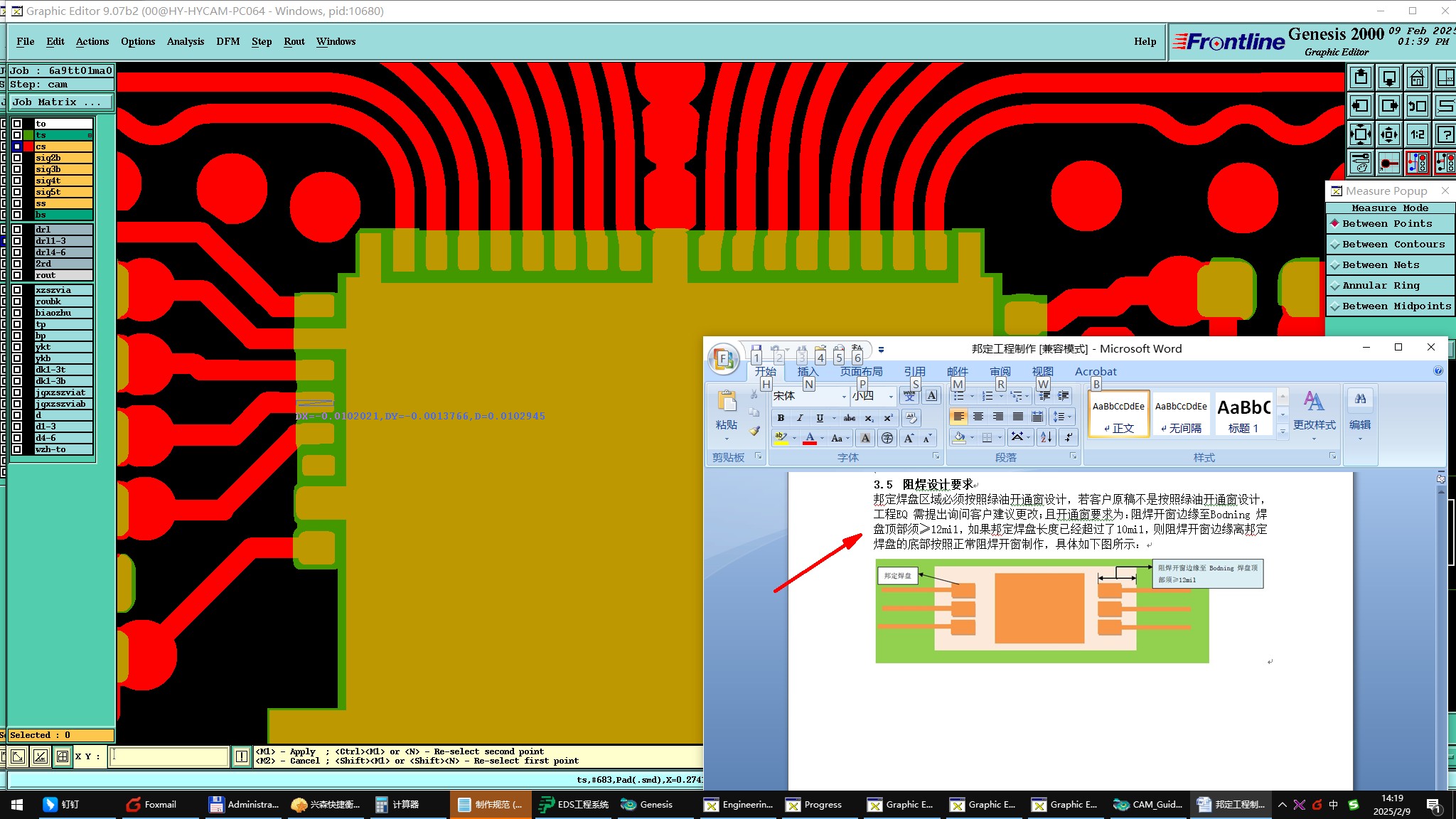Toggle the sig2b layer checkbox

point(17,158)
